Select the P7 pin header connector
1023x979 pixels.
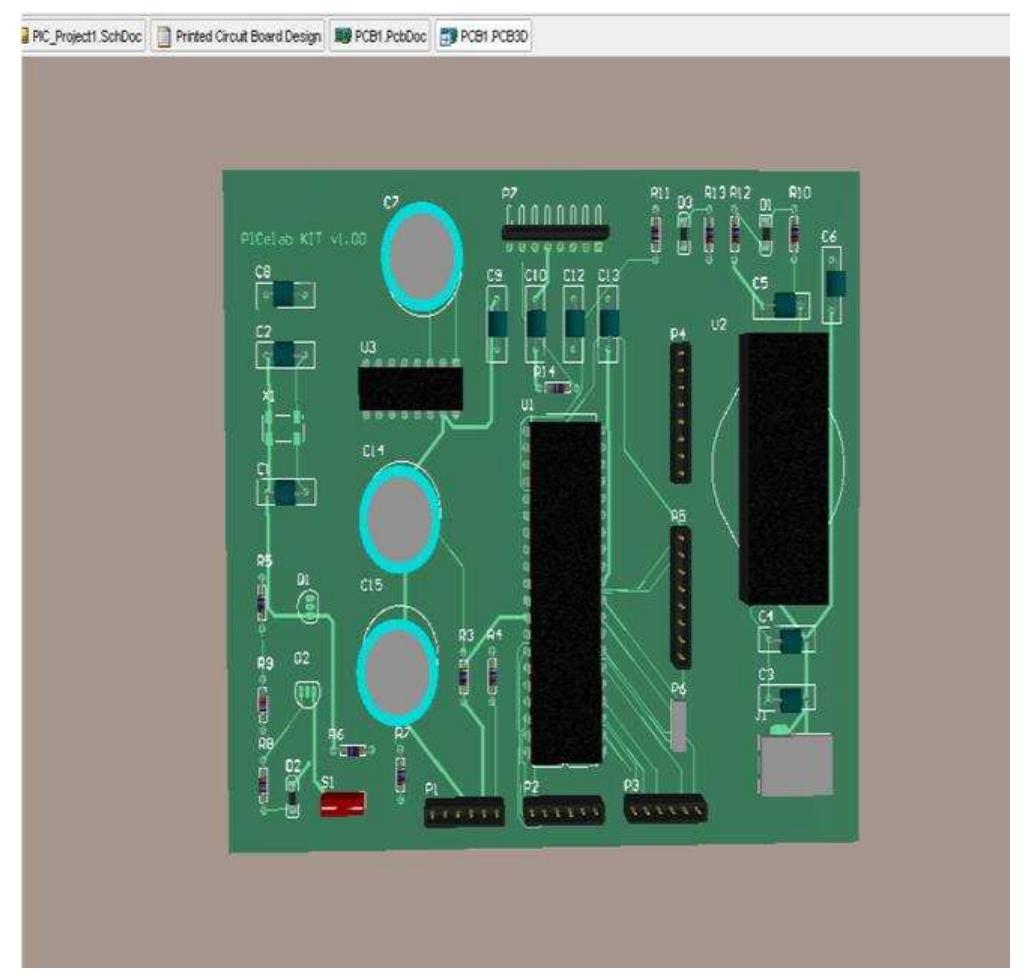[x=554, y=232]
